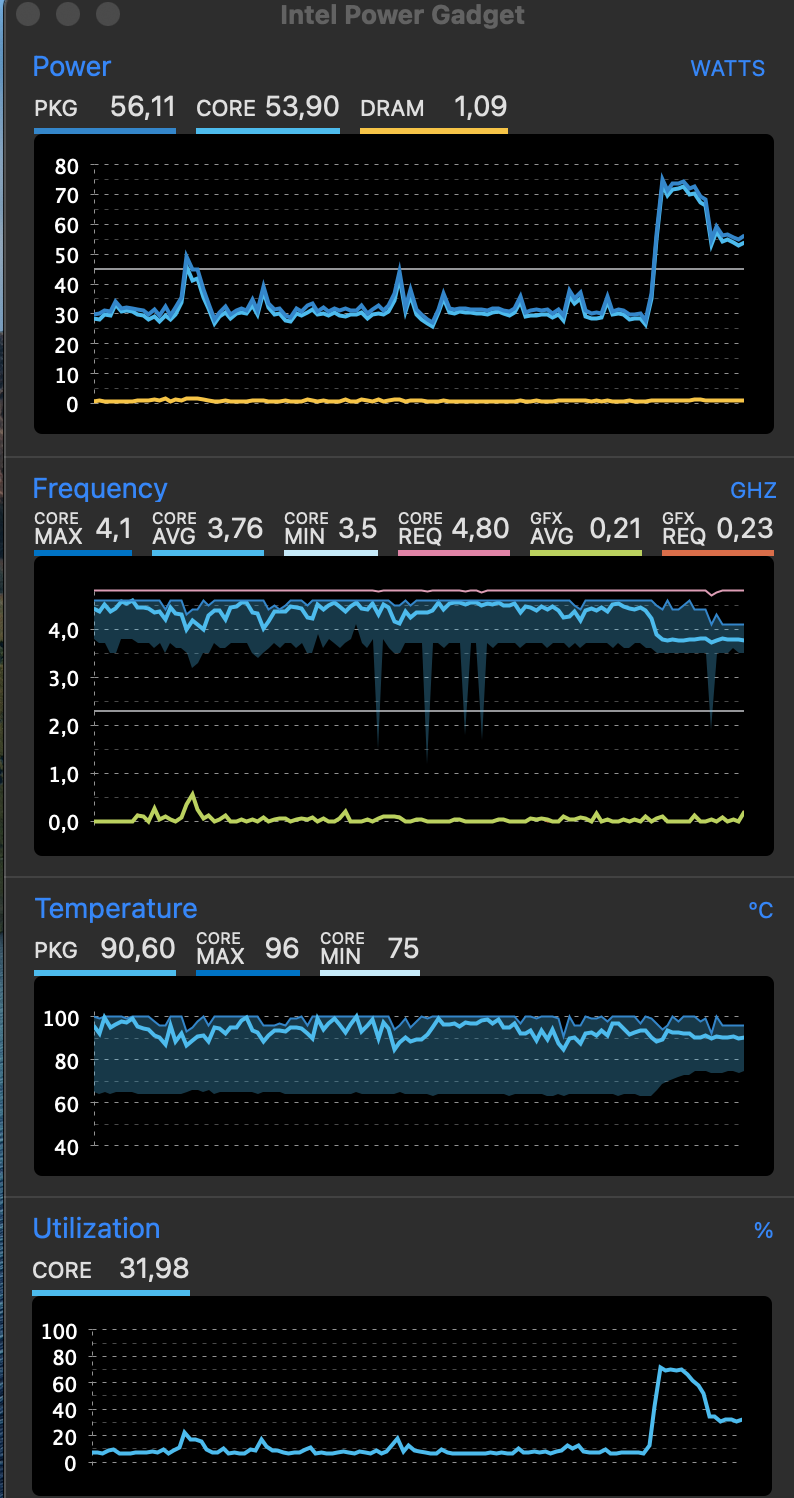Click the Power section heading
The height and width of the screenshot is (1498, 794).
click(72, 67)
